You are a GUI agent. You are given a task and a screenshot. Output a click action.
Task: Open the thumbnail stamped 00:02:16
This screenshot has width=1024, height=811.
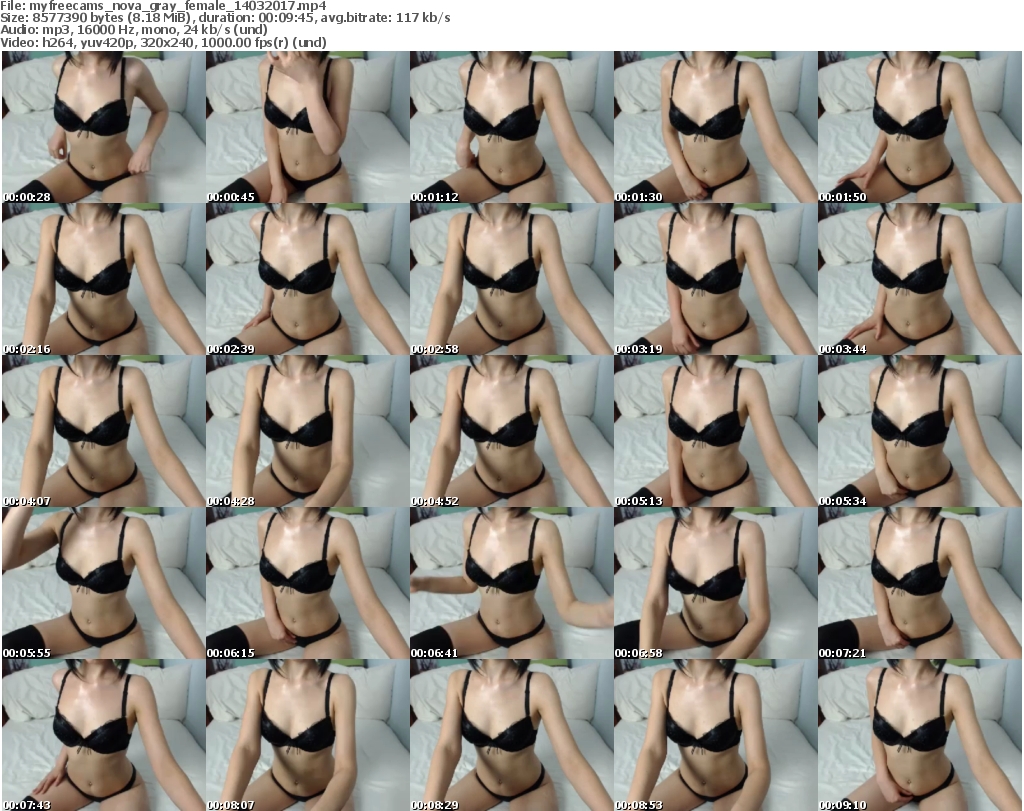pos(104,279)
